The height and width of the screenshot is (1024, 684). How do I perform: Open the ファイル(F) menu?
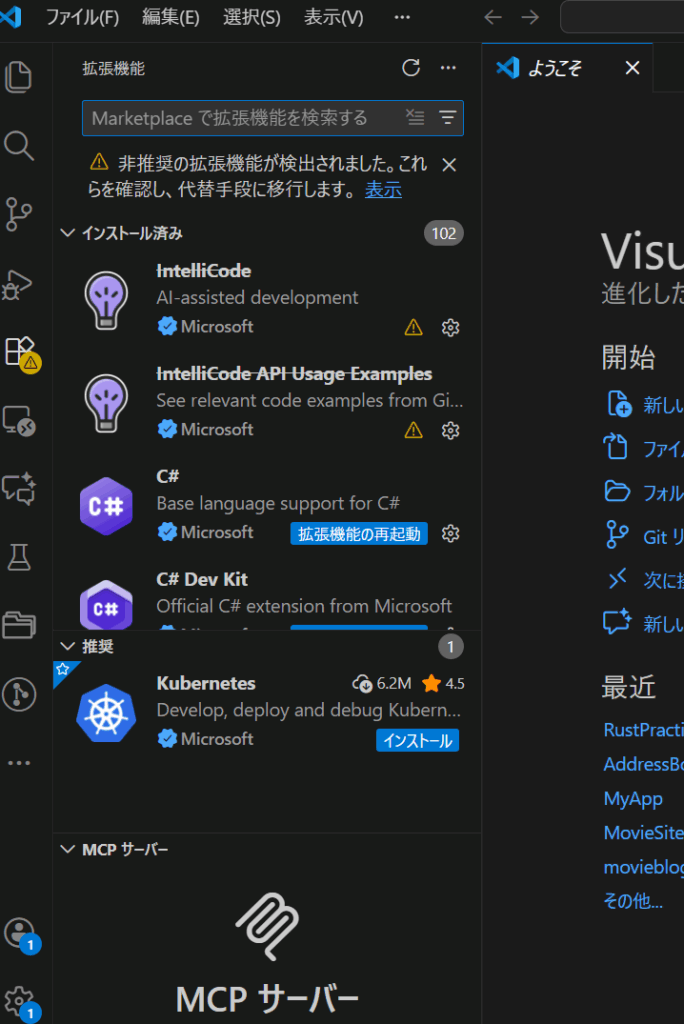pyautogui.click(x=82, y=18)
